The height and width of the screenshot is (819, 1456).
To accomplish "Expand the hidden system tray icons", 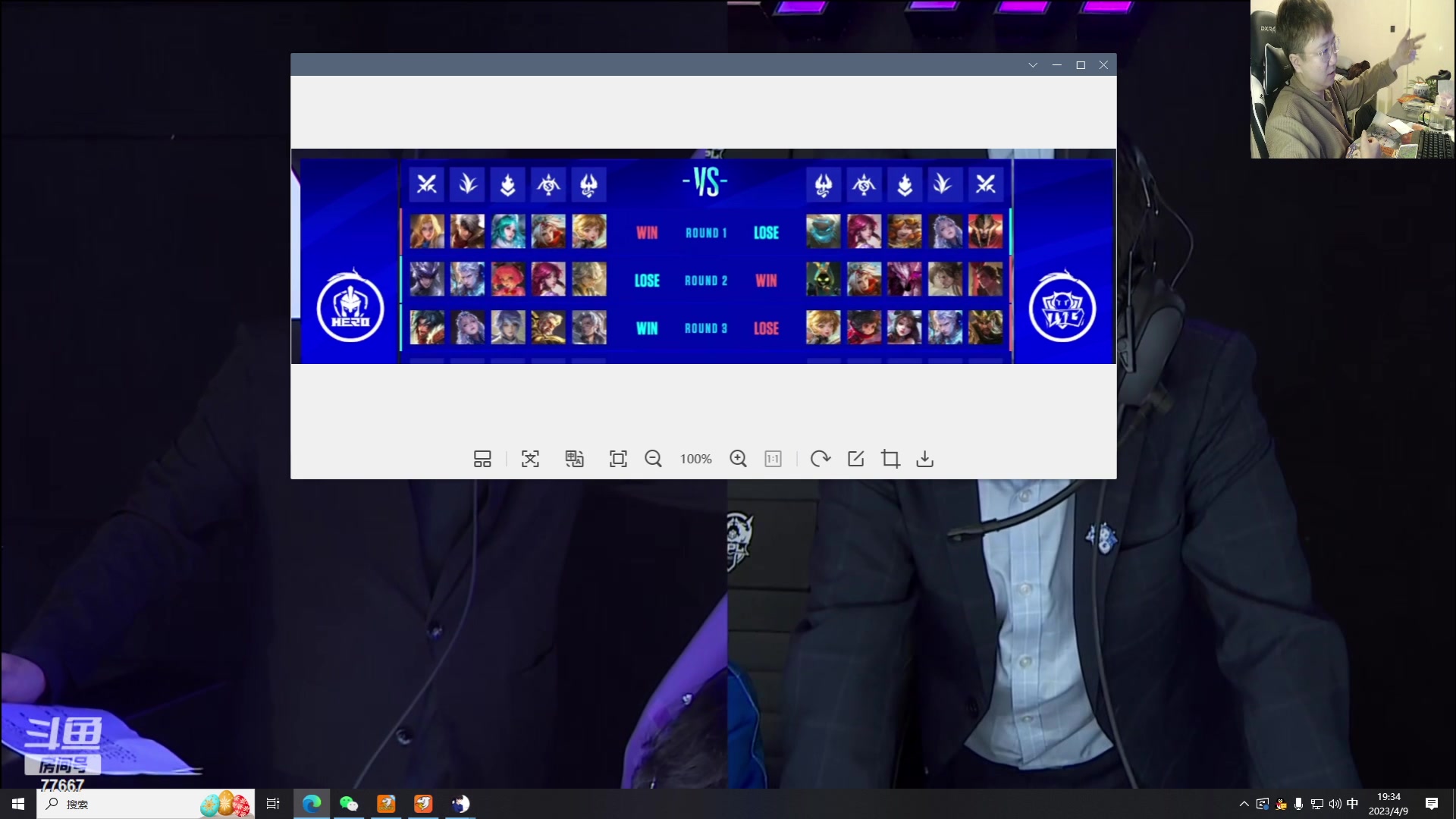I will [x=1244, y=804].
